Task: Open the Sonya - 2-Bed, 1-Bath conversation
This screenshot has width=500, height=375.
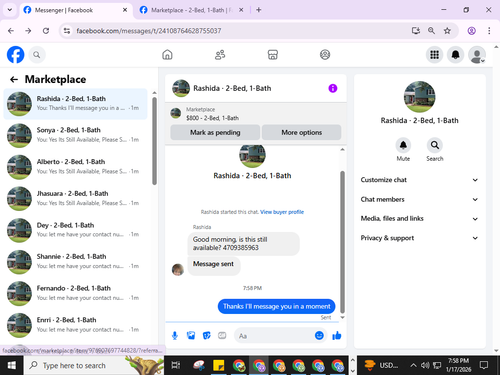Action: pyautogui.click(x=75, y=135)
